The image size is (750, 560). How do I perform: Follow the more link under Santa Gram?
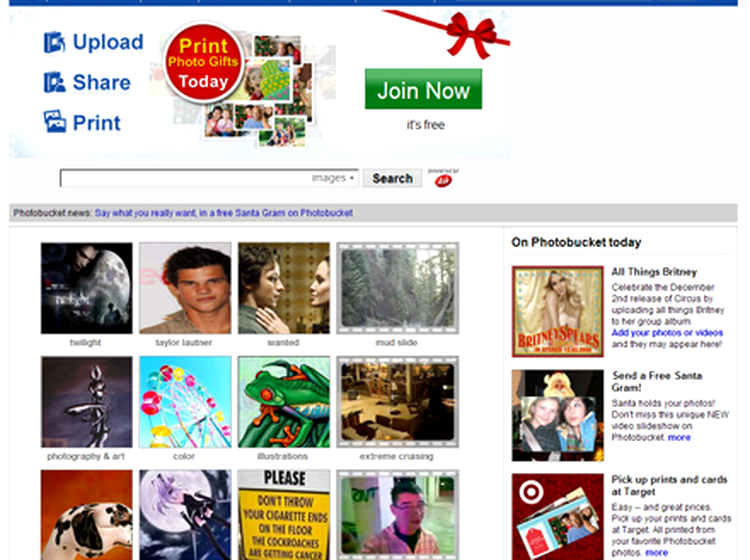679,438
